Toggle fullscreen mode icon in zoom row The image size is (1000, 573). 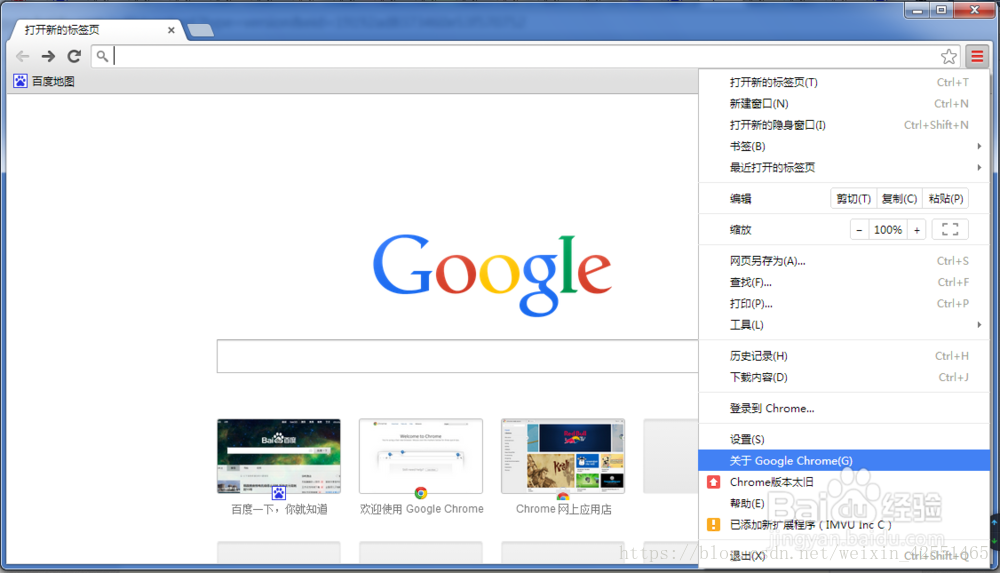(950, 230)
